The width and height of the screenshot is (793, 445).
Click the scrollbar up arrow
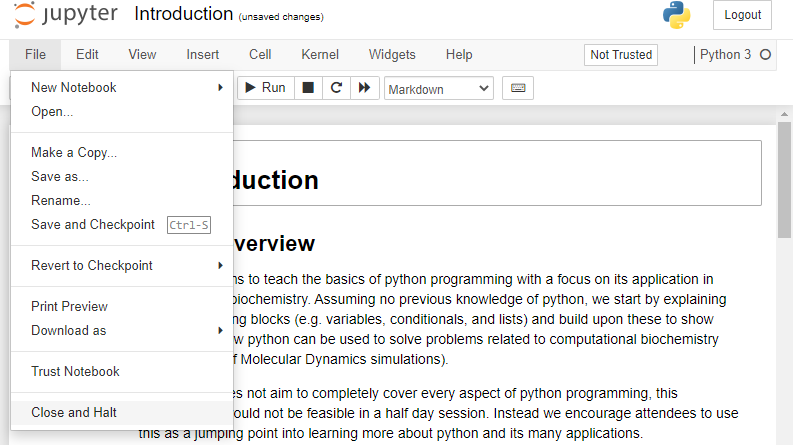point(784,115)
